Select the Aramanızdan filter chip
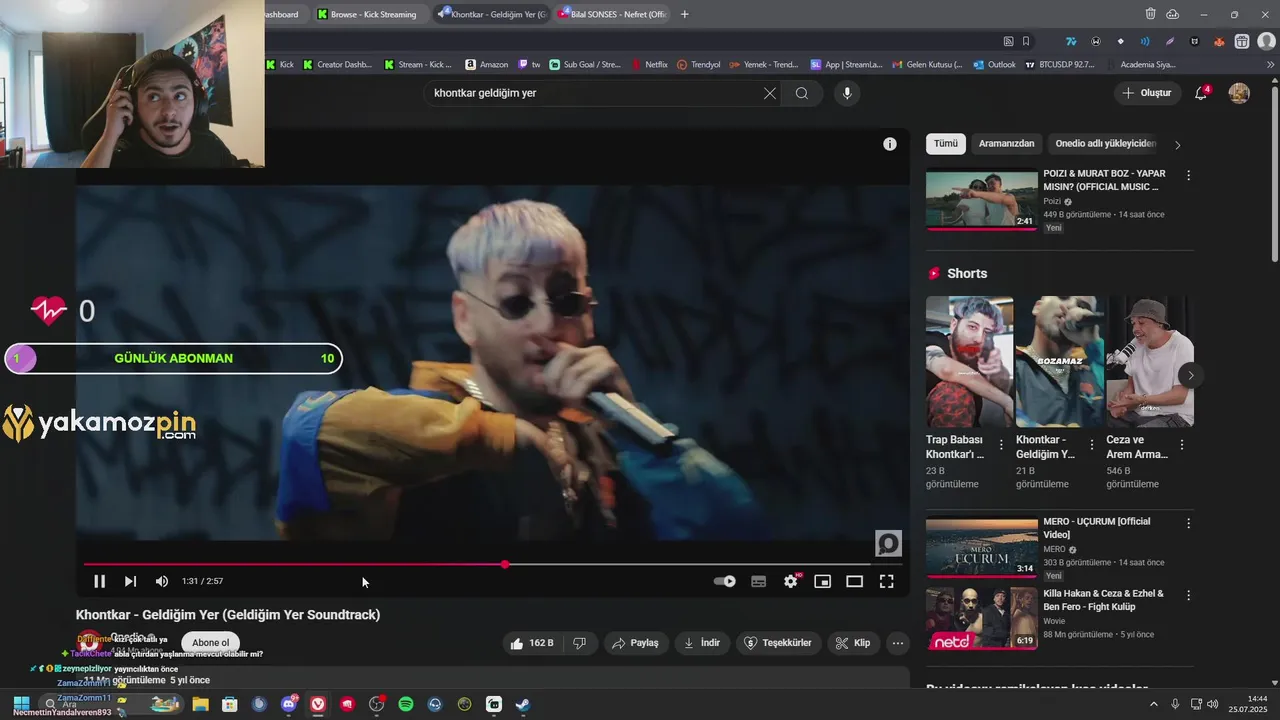The height and width of the screenshot is (720, 1280). tap(1007, 144)
